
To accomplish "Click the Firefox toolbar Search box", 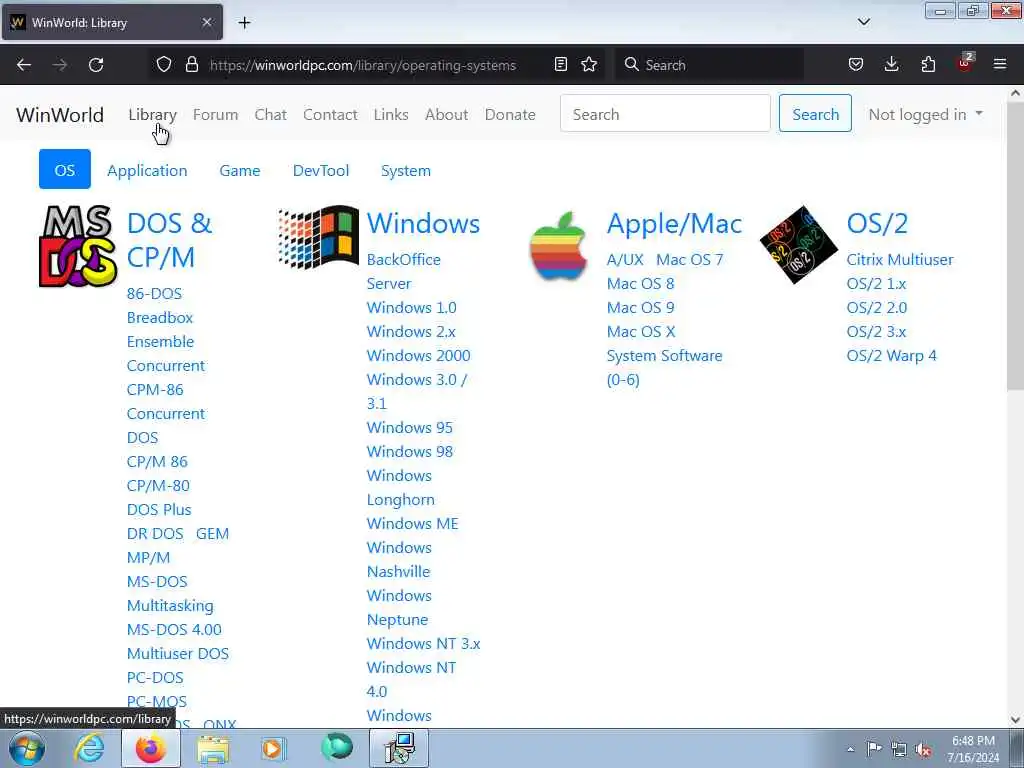I will pyautogui.click(x=709, y=65).
